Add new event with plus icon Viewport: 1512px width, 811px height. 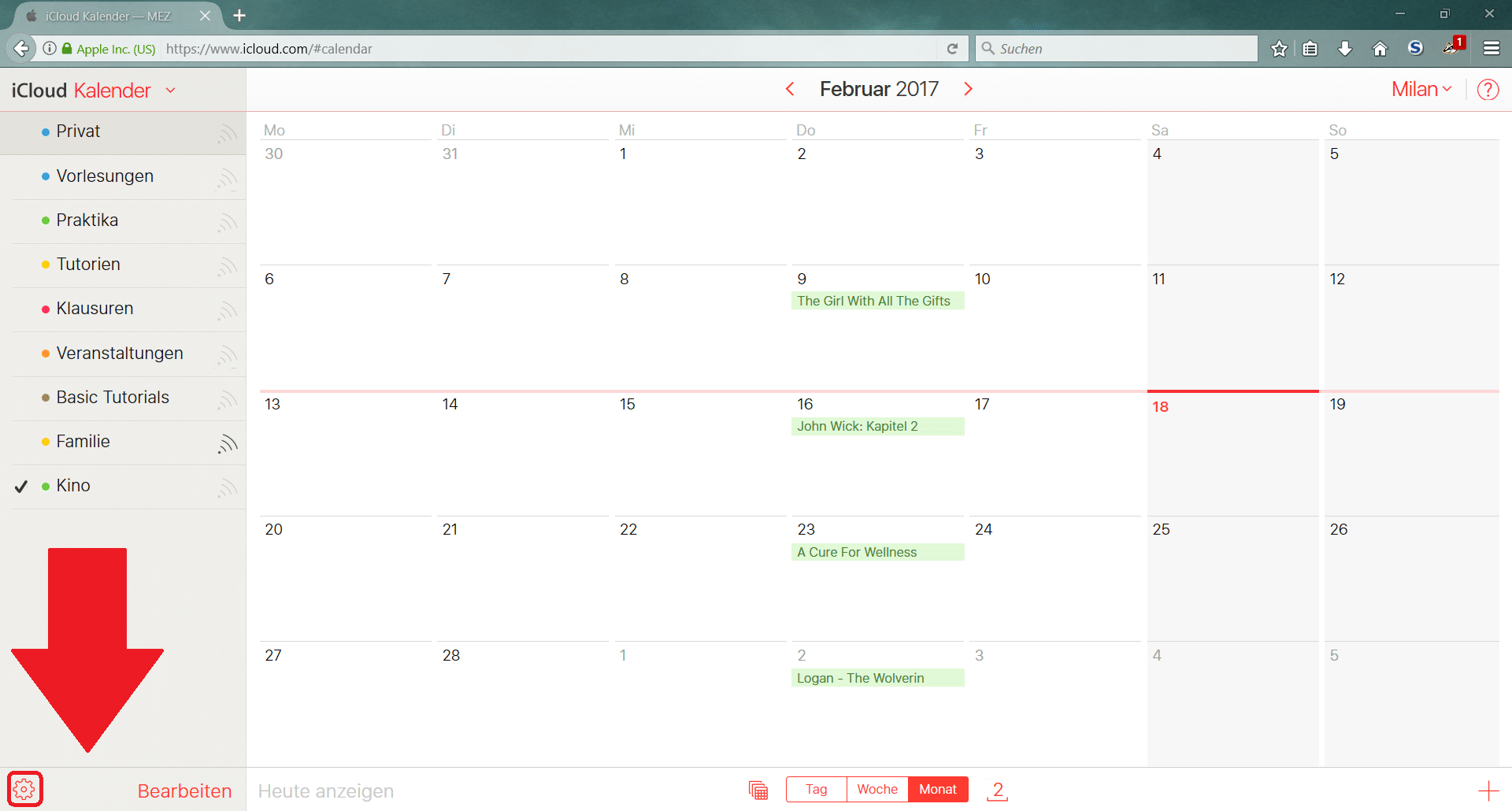pyautogui.click(x=1488, y=791)
